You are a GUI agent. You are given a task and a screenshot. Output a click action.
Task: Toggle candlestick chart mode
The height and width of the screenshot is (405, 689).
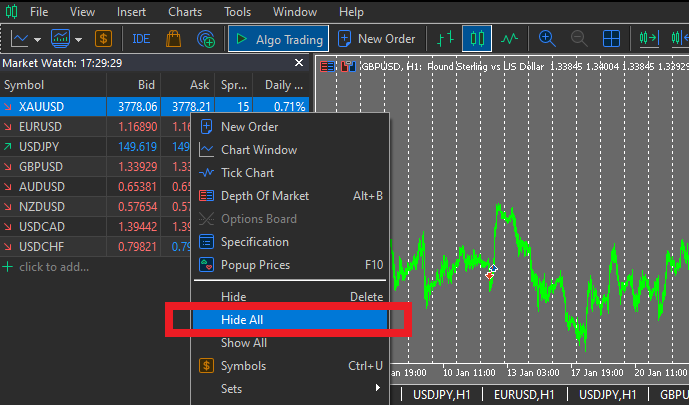pyautogui.click(x=477, y=39)
